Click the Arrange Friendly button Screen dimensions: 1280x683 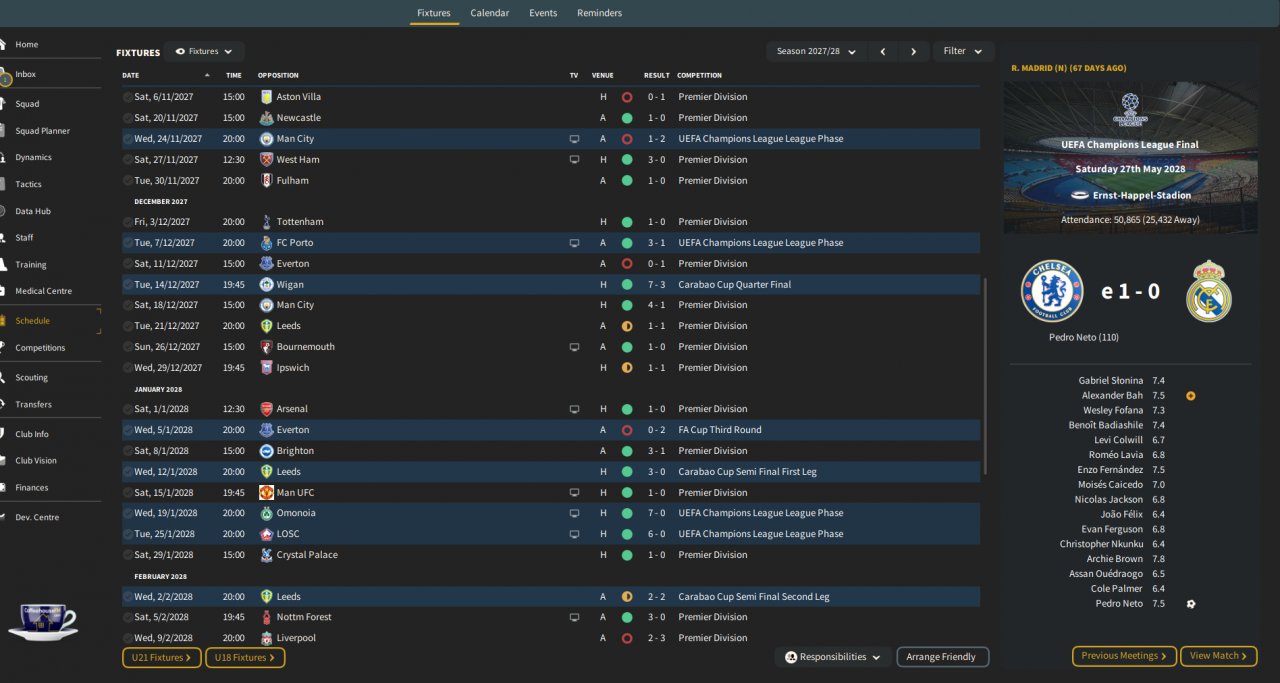point(943,657)
